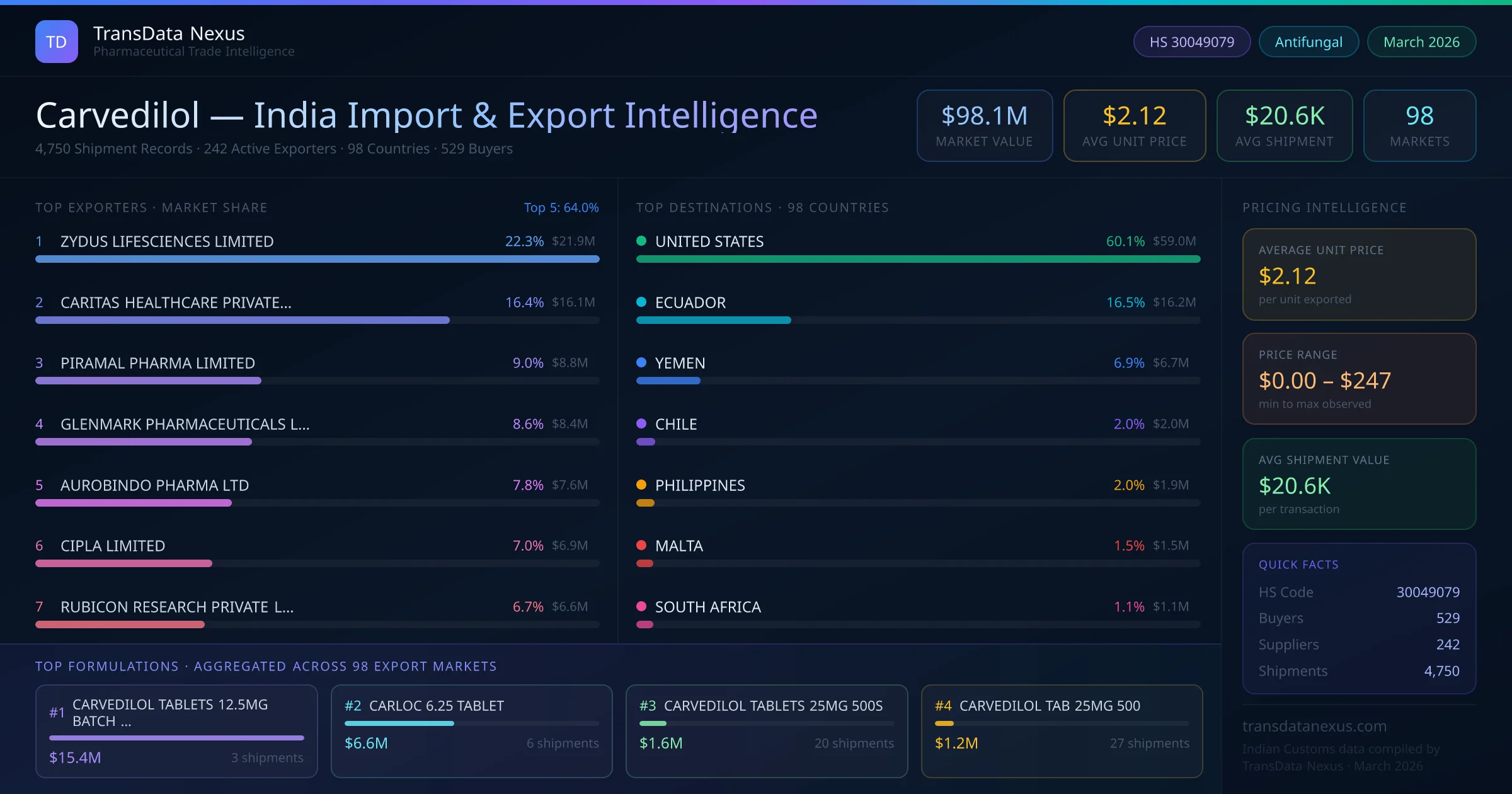Click the cyan dot beside Ecuador
Image resolution: width=1512 pixels, height=794 pixels.
[x=641, y=302]
